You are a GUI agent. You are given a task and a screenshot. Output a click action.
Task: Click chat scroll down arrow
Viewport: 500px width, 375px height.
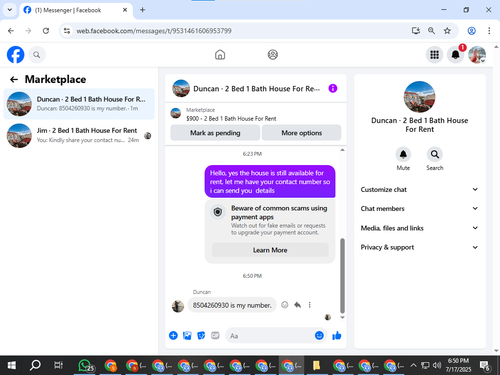click(x=342, y=317)
